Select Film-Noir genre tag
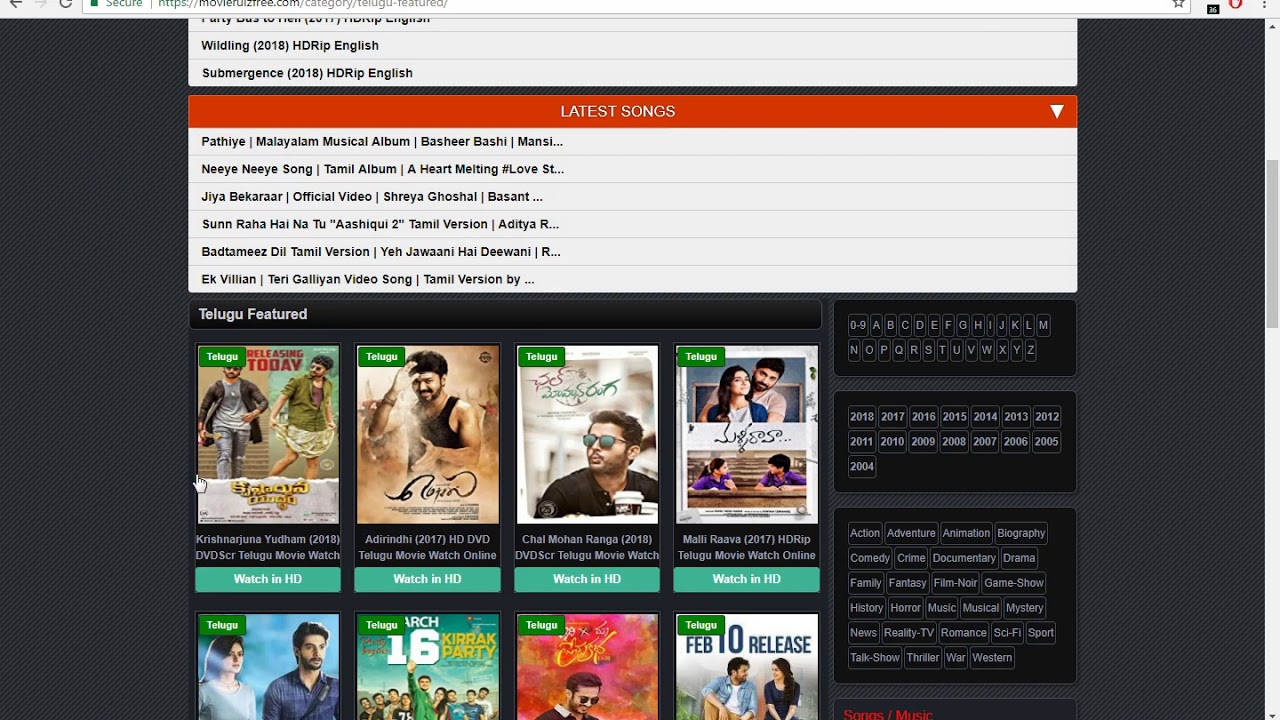Viewport: 1280px width, 720px height. [x=955, y=584]
